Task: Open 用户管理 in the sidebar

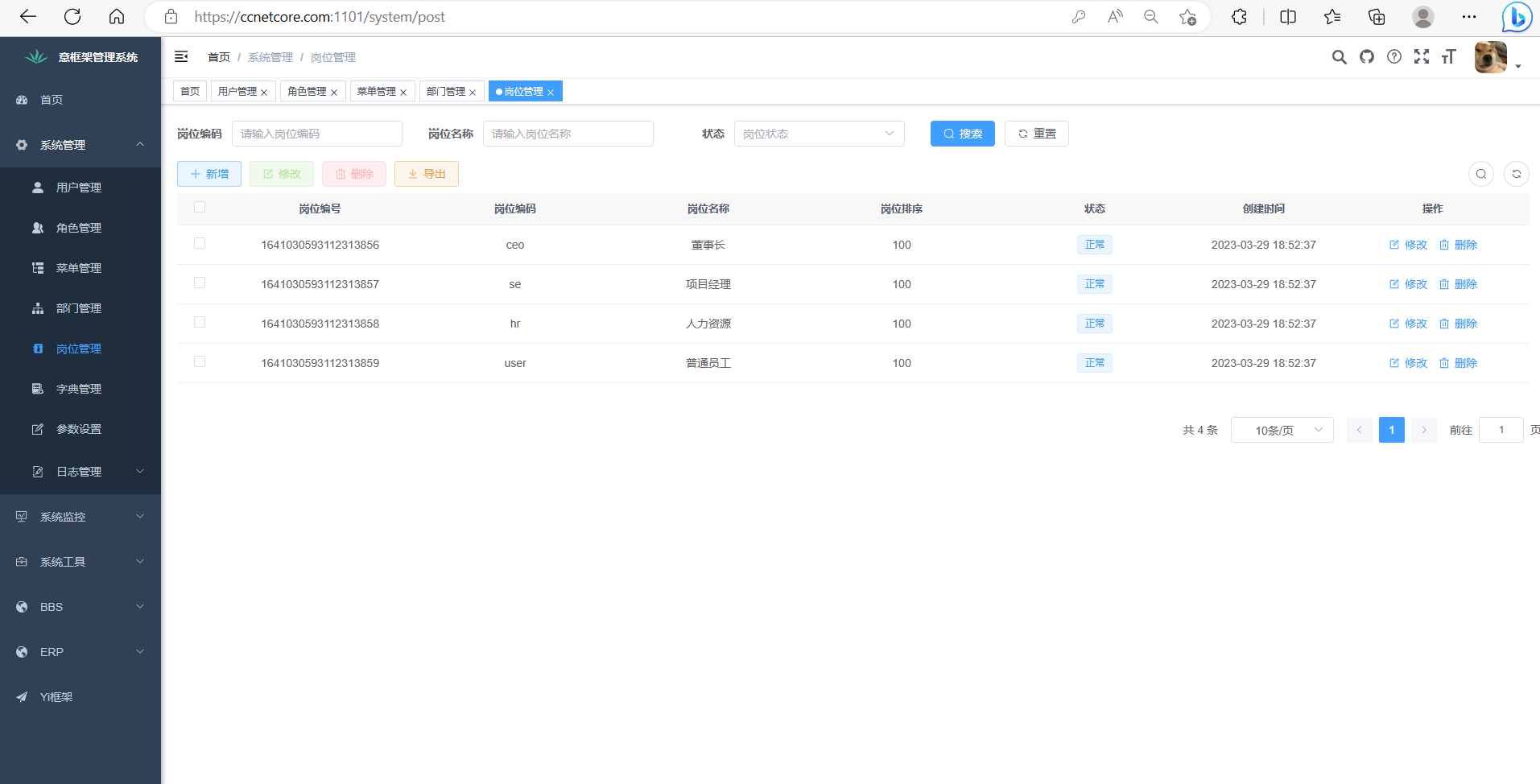Action: pyautogui.click(x=79, y=188)
